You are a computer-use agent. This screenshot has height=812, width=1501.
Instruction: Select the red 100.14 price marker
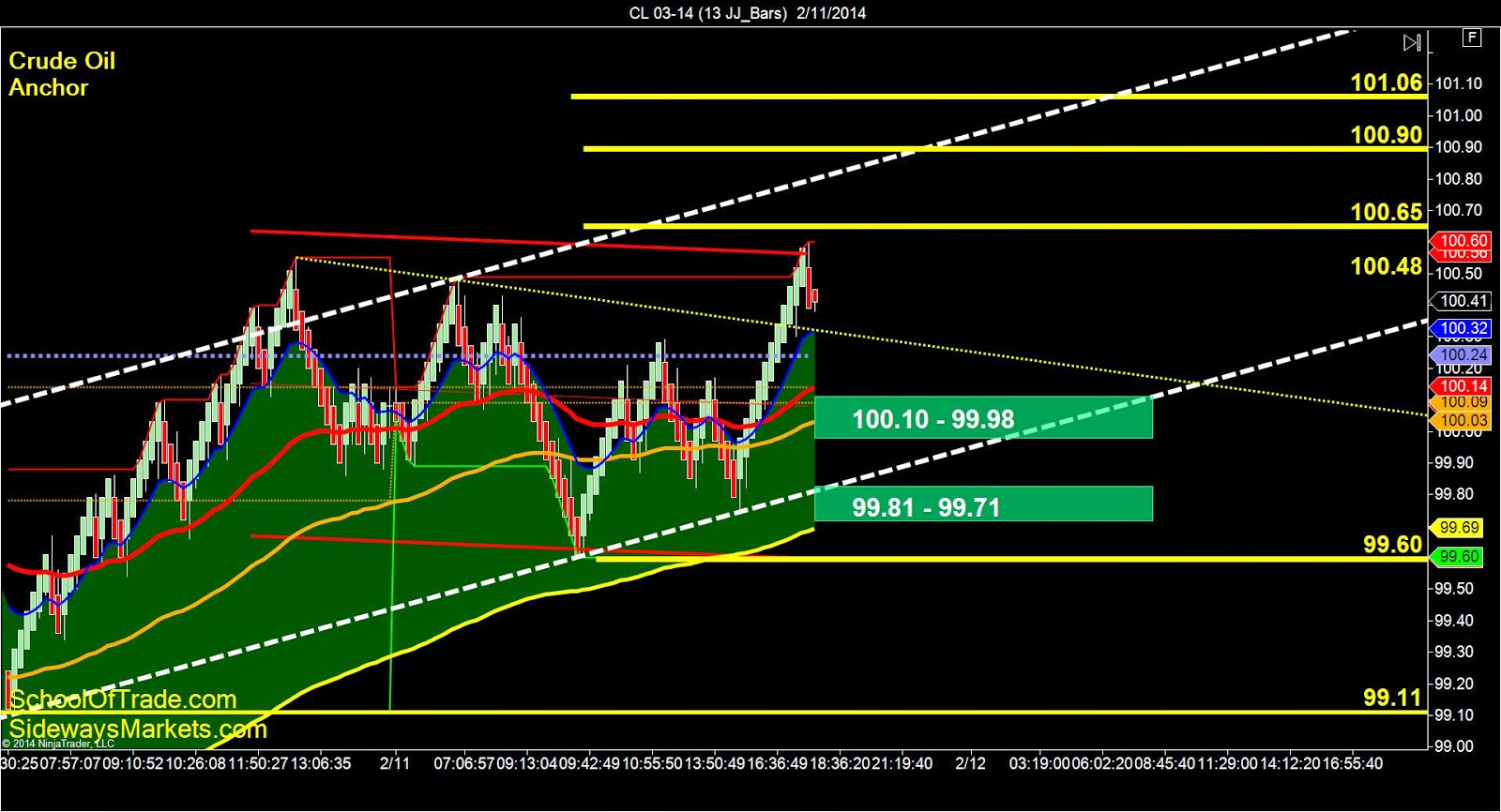[x=1463, y=385]
